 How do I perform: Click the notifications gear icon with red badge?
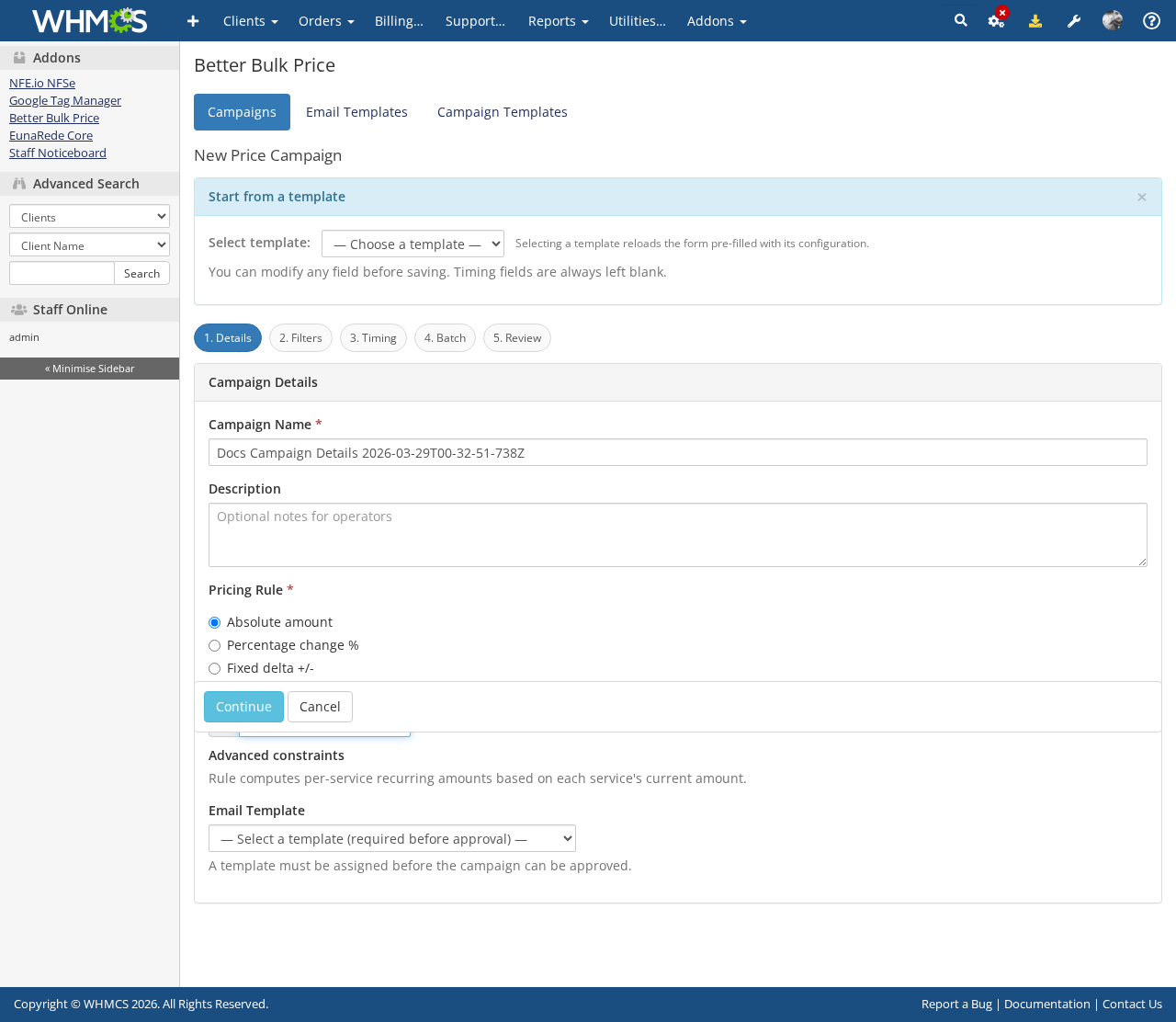(996, 19)
